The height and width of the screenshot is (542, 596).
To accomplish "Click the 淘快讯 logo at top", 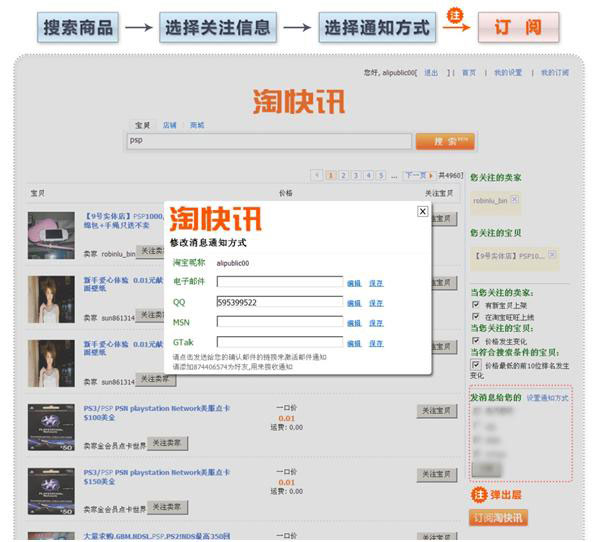I will coord(299,101).
